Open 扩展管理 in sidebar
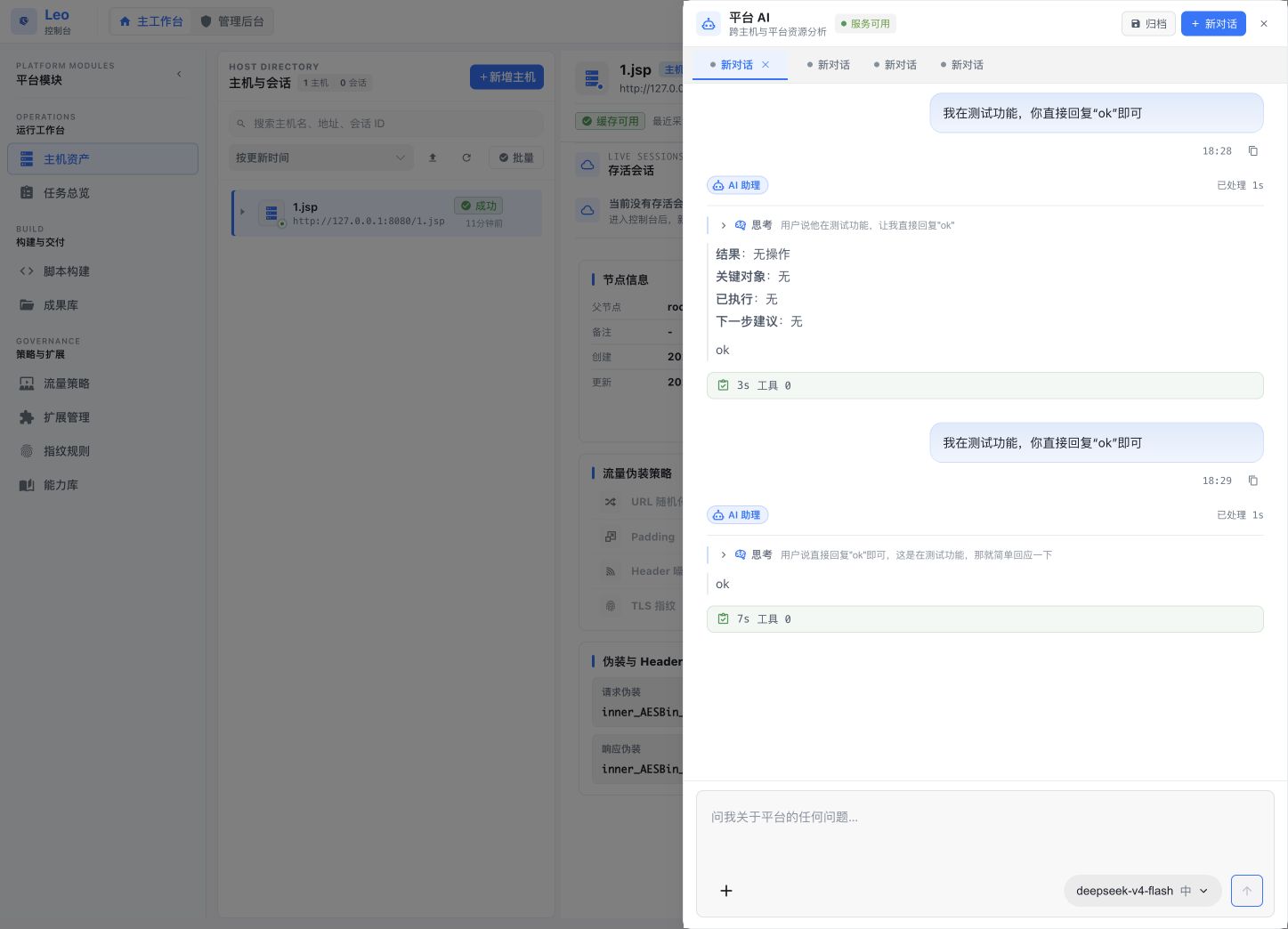 coord(102,417)
